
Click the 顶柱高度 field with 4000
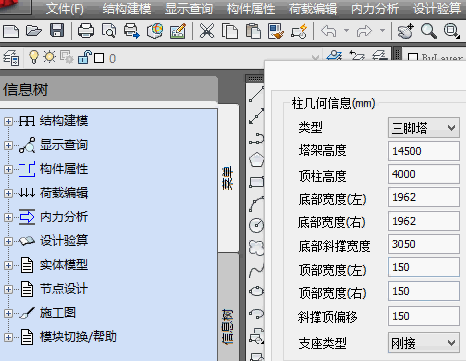coord(424,174)
